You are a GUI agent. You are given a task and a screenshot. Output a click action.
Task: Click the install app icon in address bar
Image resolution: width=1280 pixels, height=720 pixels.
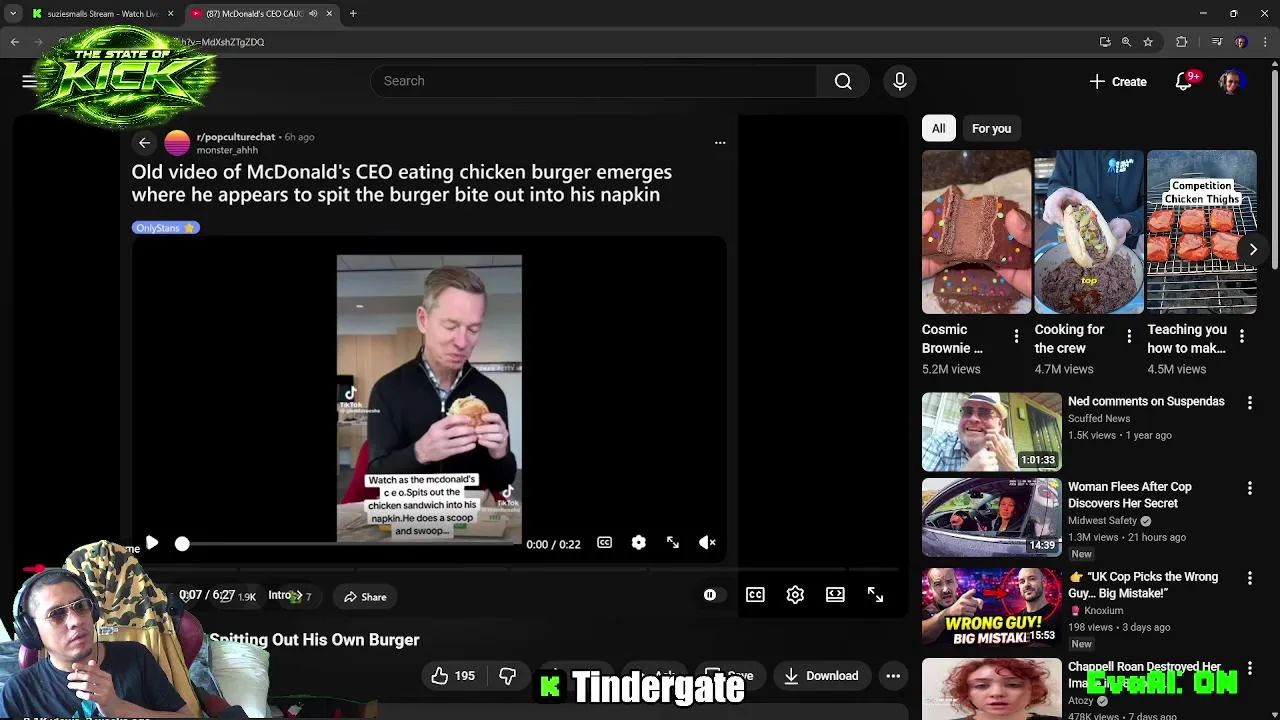(x=1105, y=42)
